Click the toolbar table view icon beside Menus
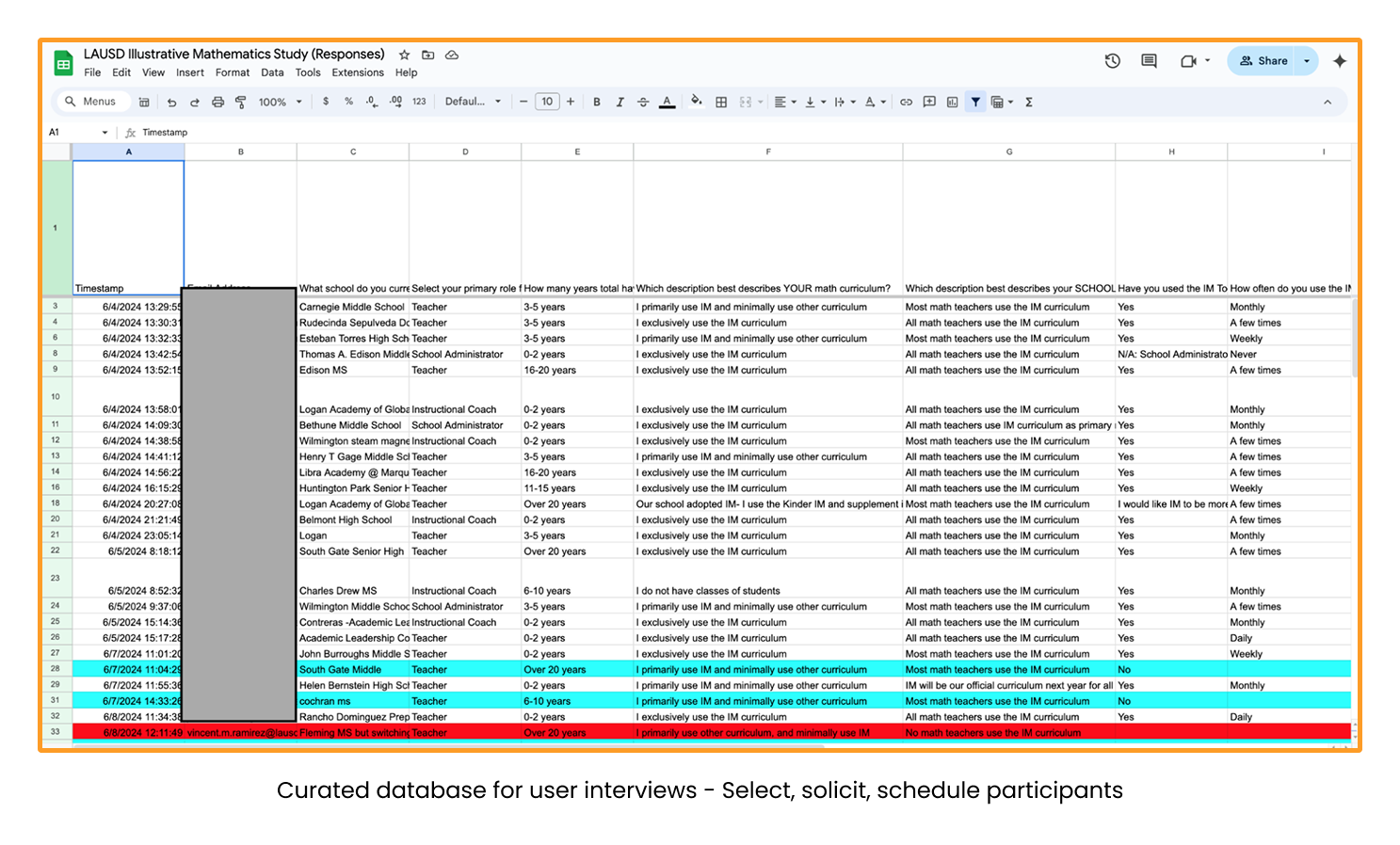The image size is (1400, 845). click(144, 103)
